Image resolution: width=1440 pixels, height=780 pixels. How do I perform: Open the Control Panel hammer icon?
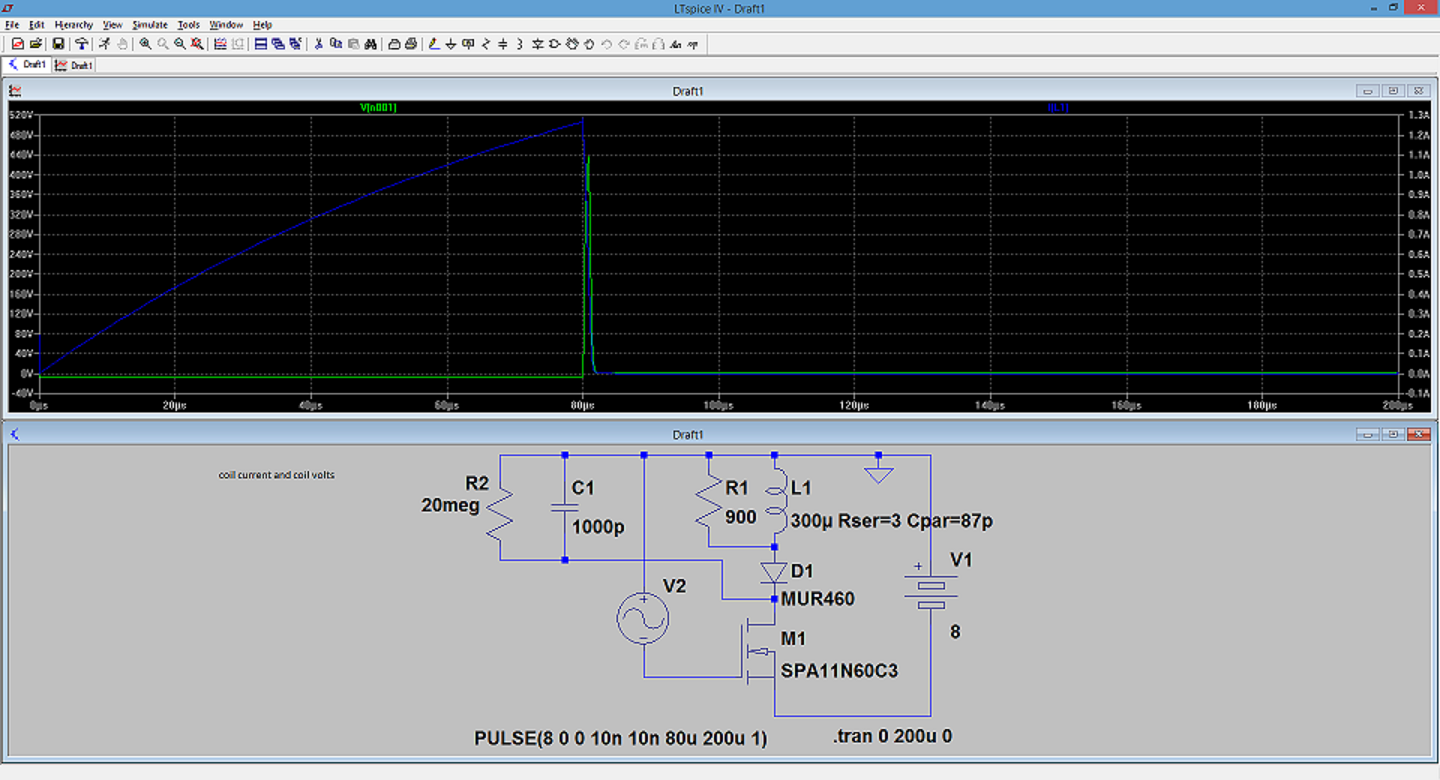click(x=81, y=44)
